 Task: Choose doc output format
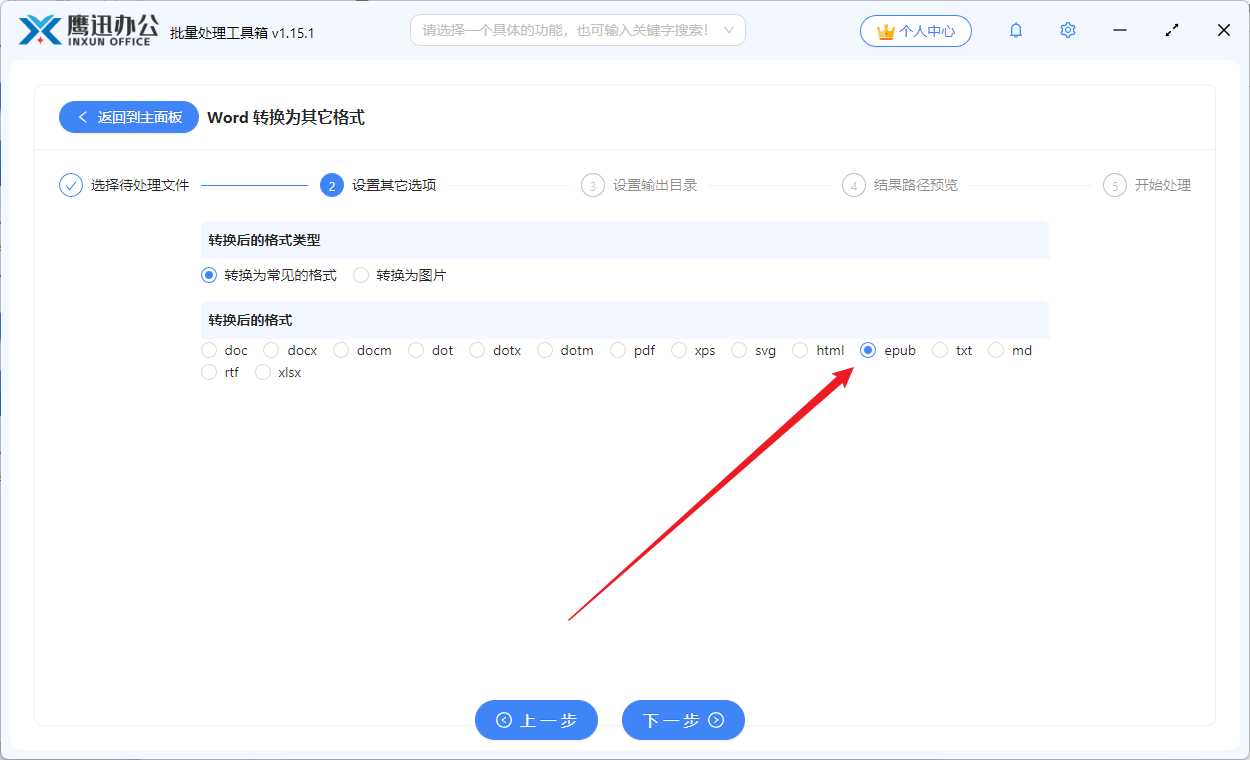click(x=225, y=350)
